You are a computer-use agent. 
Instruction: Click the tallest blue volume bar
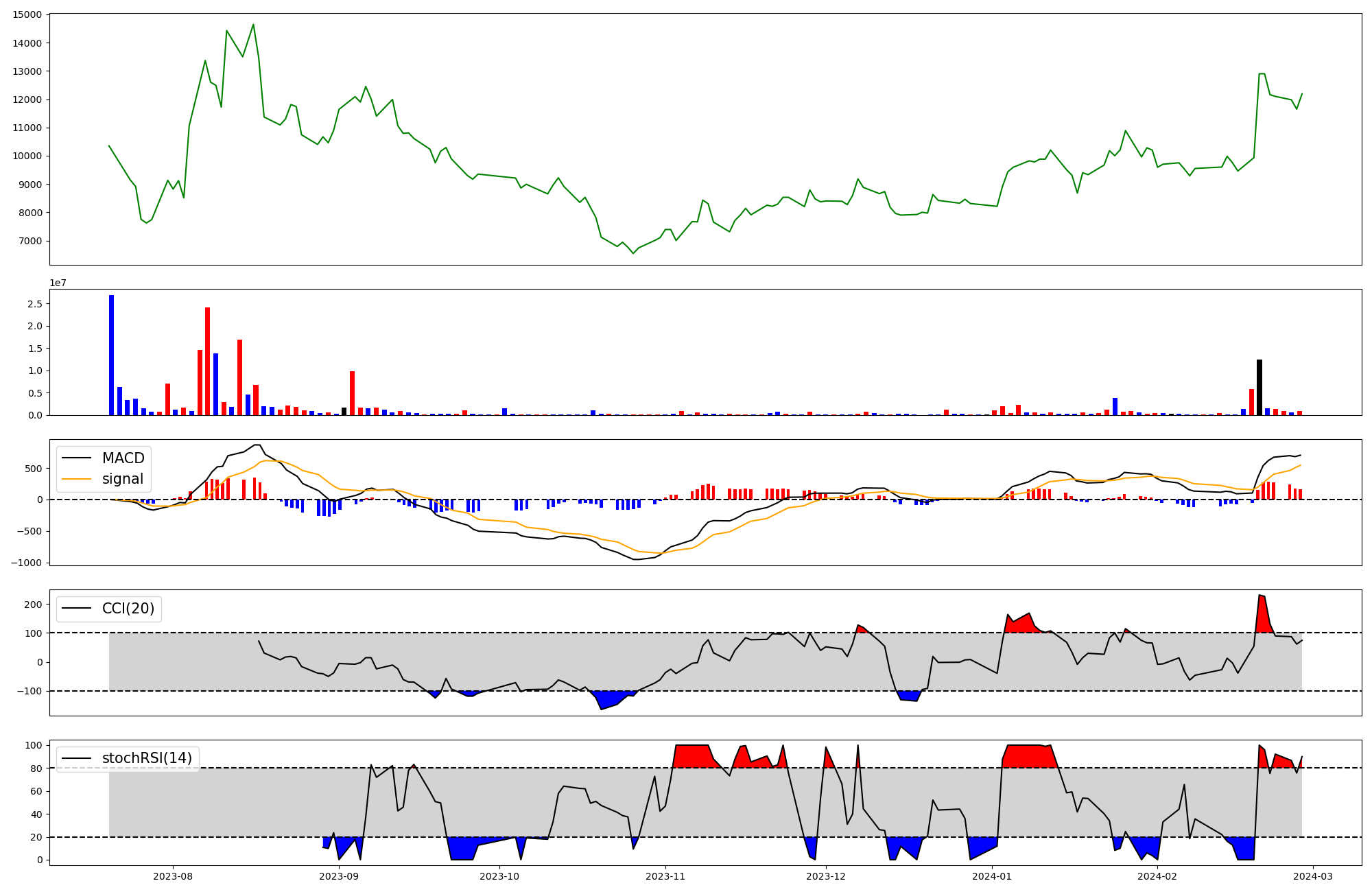111,355
